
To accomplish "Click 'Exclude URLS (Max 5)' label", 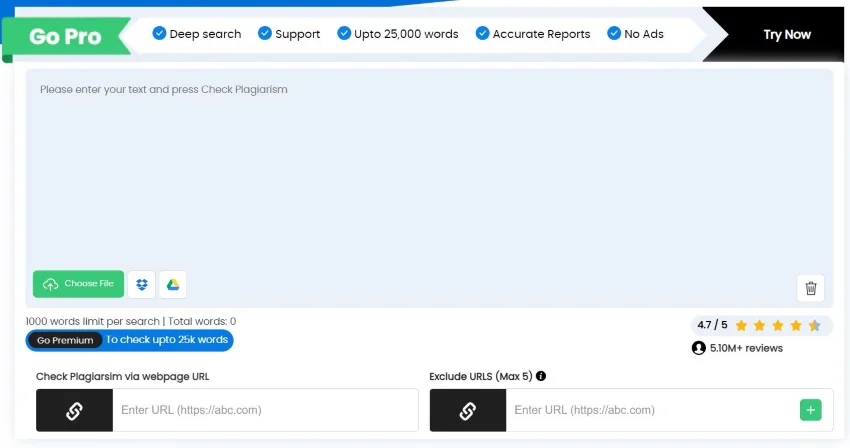I will (481, 376).
